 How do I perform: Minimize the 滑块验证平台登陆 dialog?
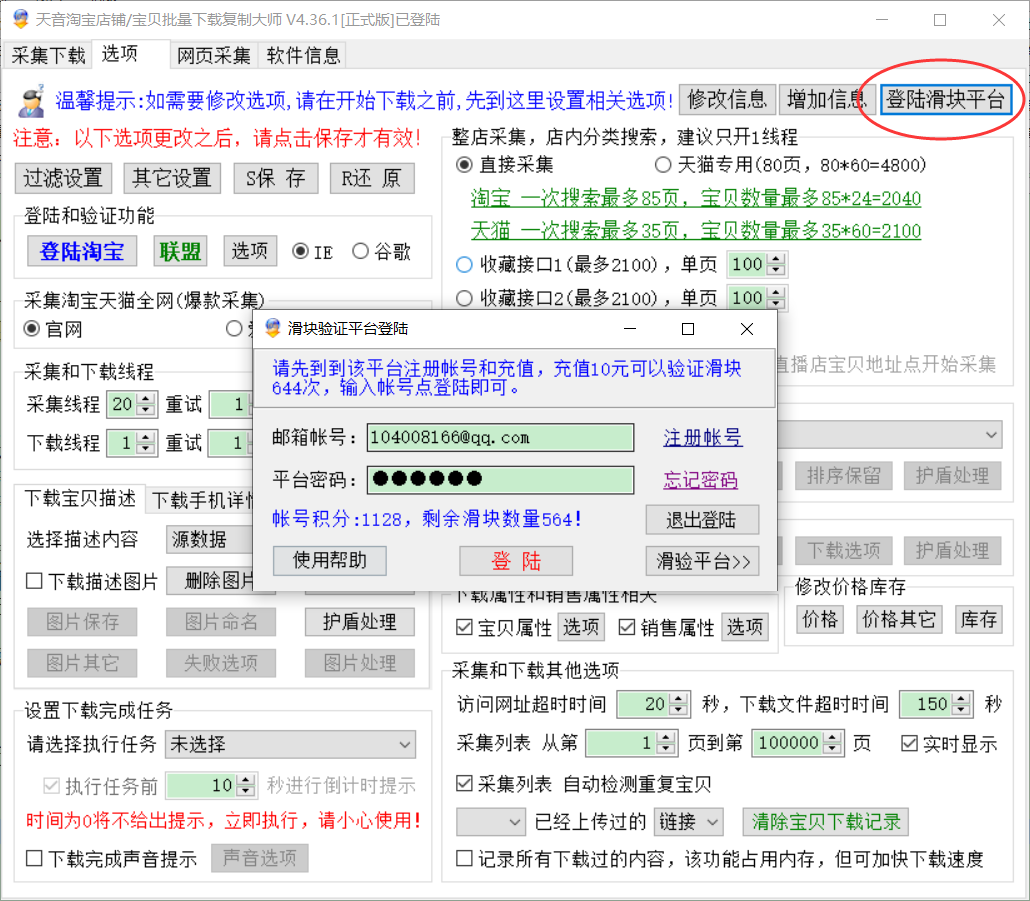pyautogui.click(x=630, y=329)
